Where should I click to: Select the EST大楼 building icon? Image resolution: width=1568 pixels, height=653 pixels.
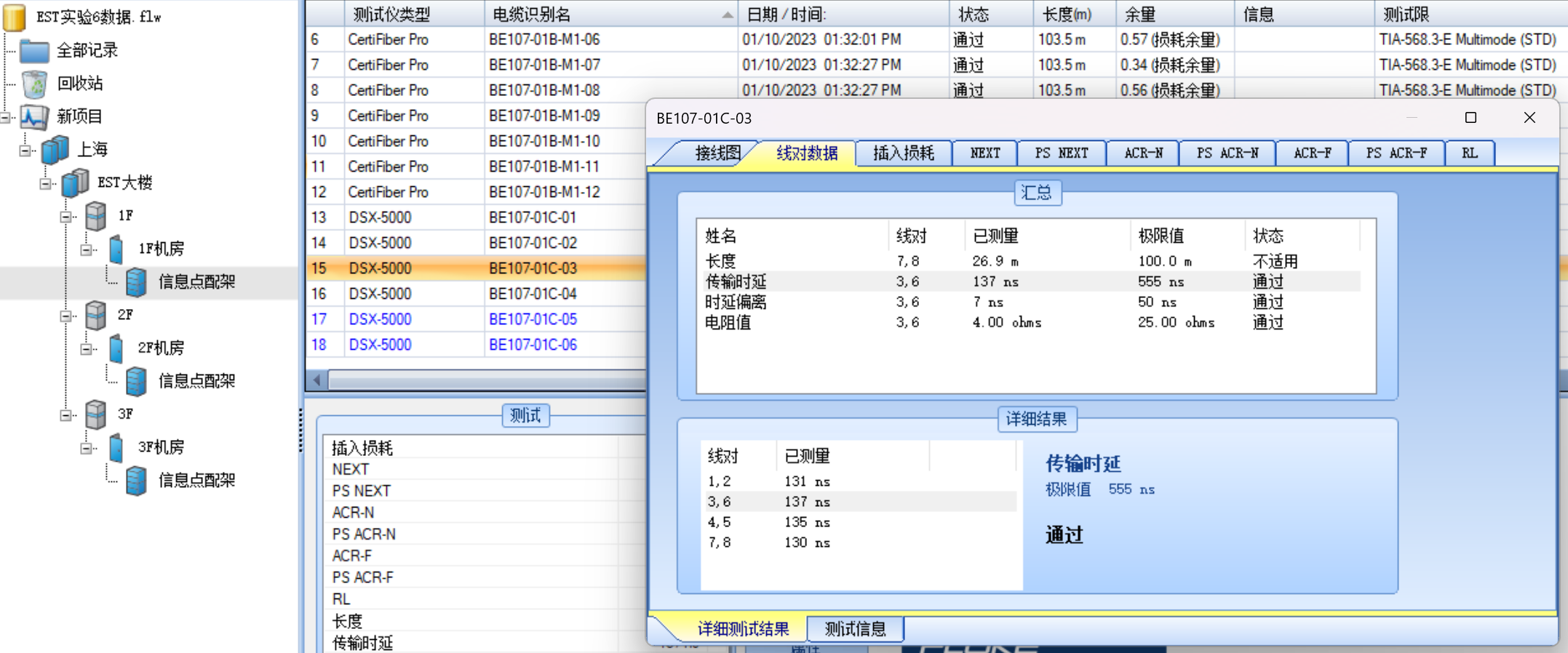76,183
